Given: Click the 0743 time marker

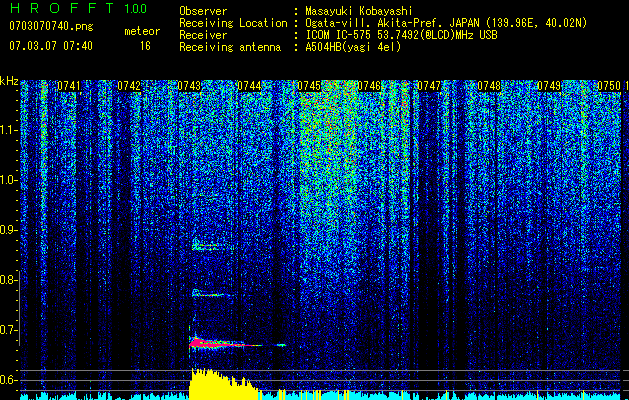Looking at the screenshot, I should (x=189, y=86).
